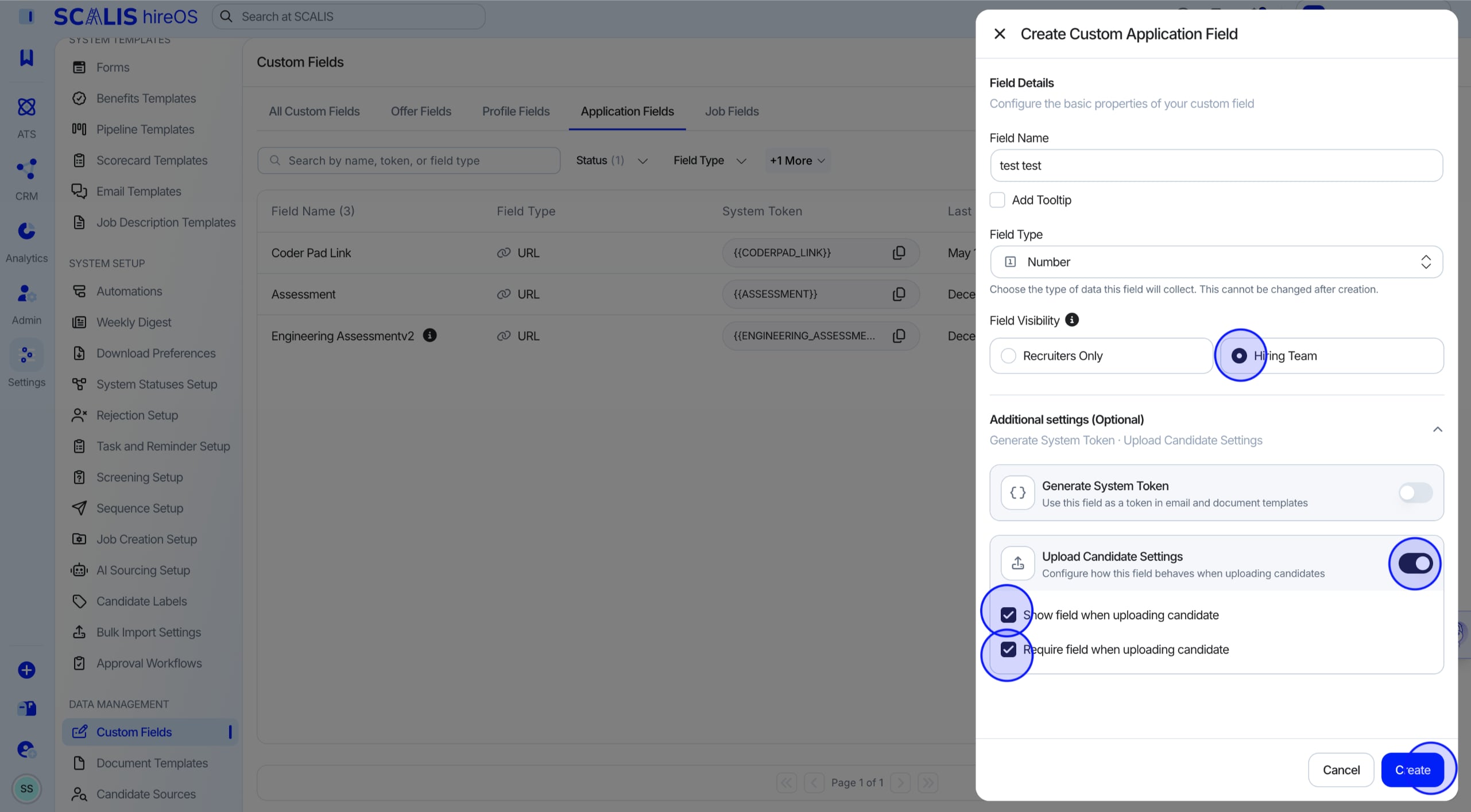
Task: Click the search magnifier in SCALIS search bar
Action: pyautogui.click(x=227, y=17)
